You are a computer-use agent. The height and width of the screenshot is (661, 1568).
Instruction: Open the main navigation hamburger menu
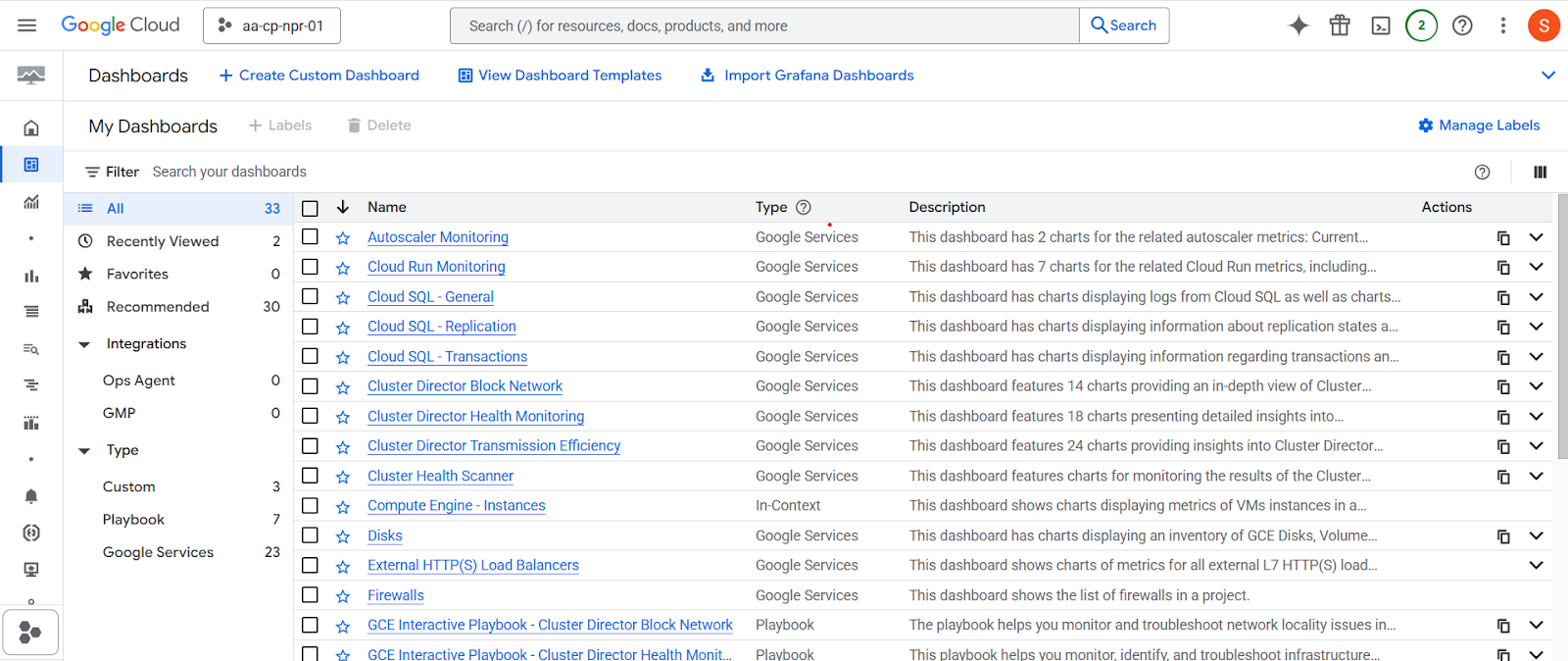[26, 25]
